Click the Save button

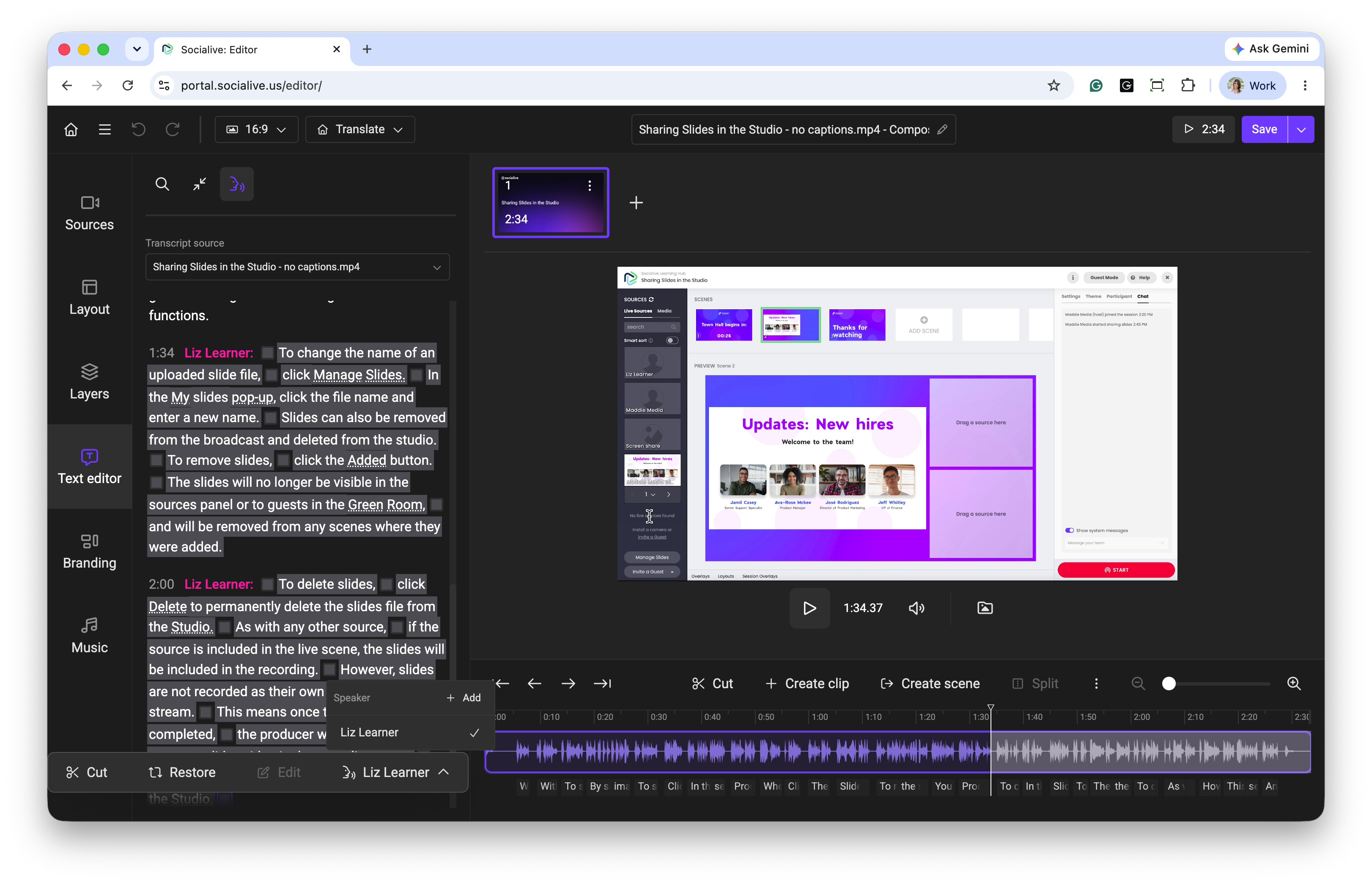[1264, 130]
